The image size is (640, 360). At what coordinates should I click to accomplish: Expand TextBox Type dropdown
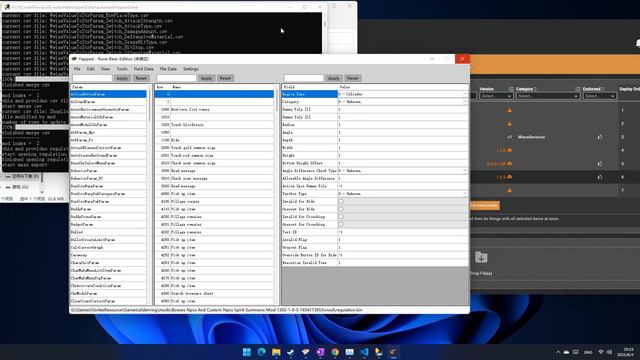coord(465,194)
